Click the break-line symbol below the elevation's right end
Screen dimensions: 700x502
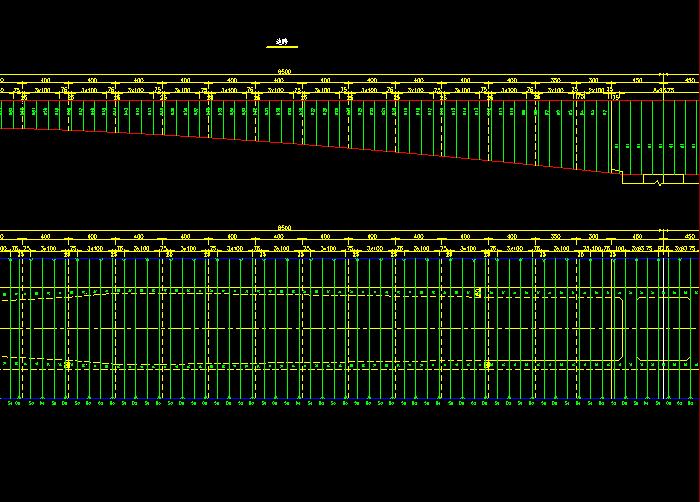[x=658, y=181]
